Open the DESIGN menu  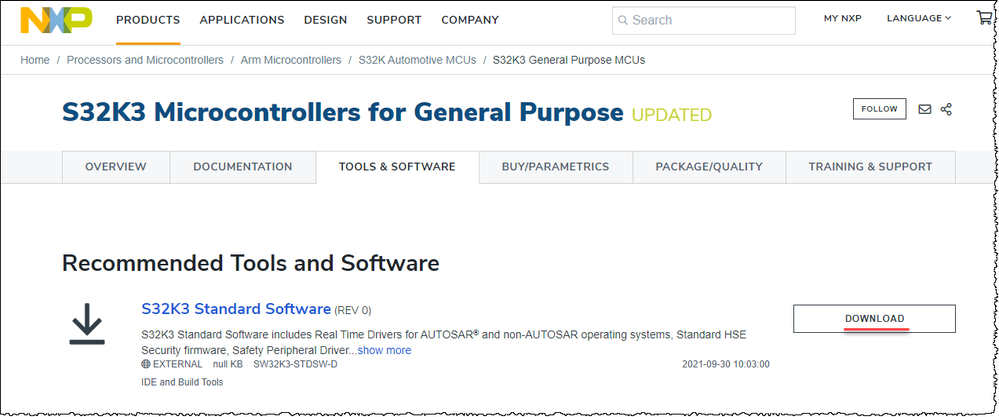click(x=326, y=20)
